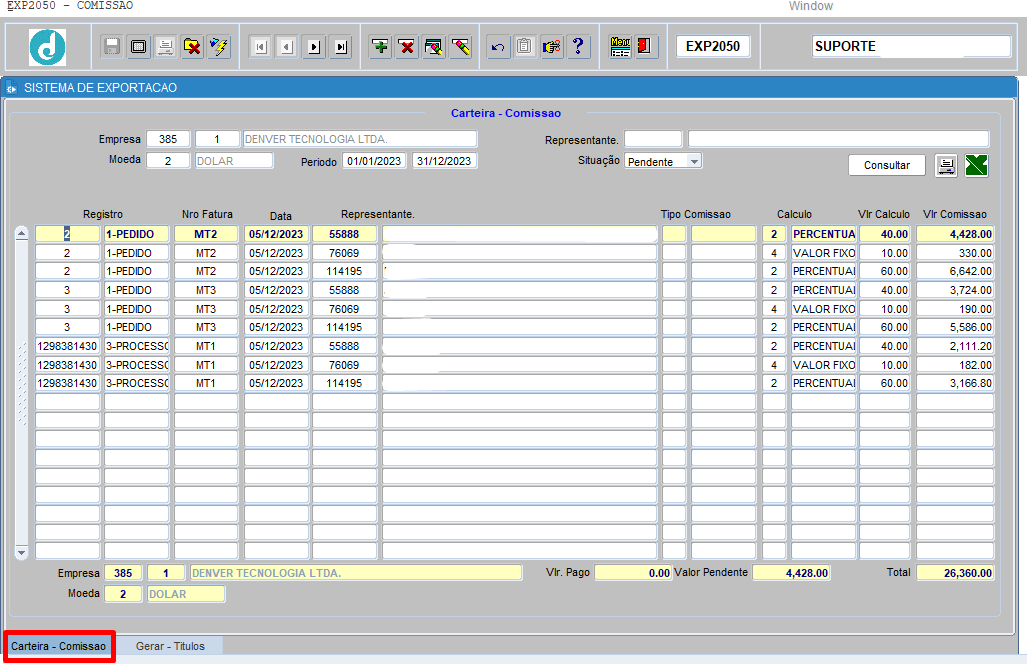Screen dimensions: 1027x664
Task: Go to previous record navigation icon
Action: coord(288,47)
